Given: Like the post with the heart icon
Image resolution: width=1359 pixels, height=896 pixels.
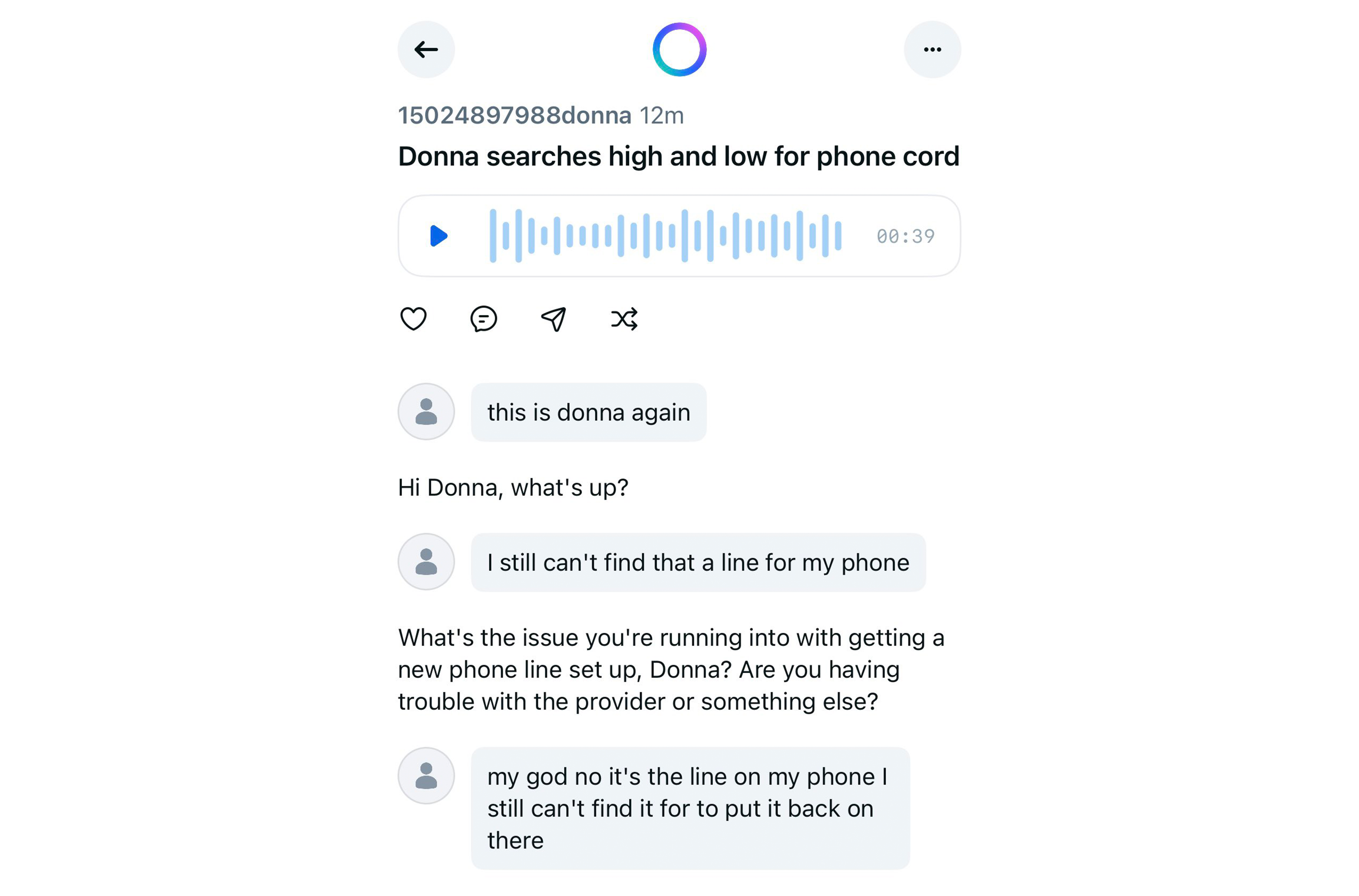Looking at the screenshot, I should (413, 319).
